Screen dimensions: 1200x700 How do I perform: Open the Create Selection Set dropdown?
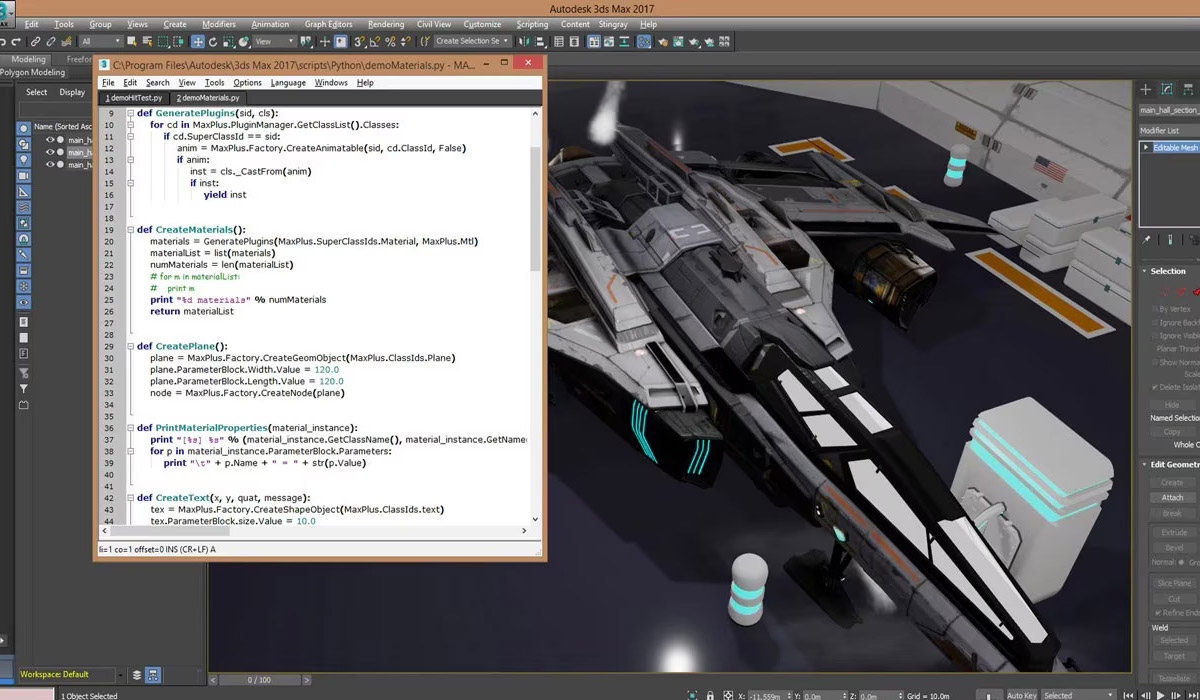472,41
